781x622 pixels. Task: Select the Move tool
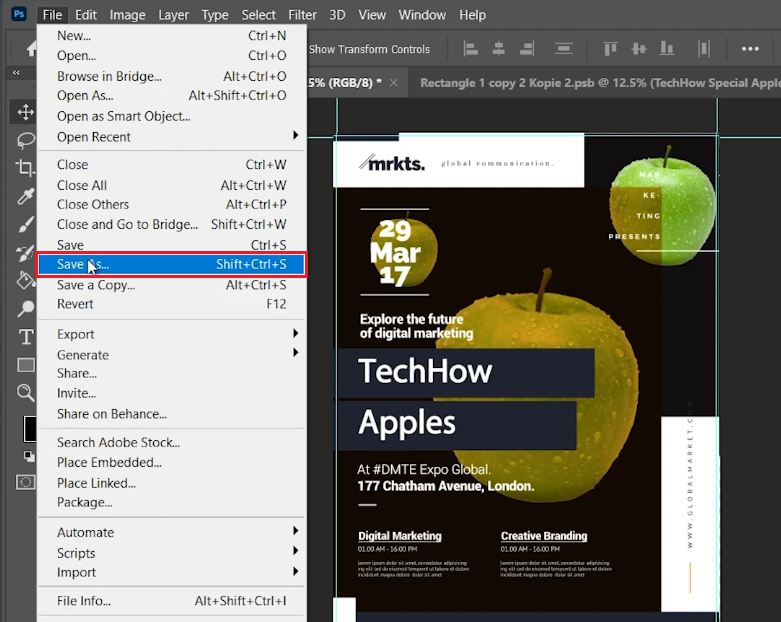(25, 112)
